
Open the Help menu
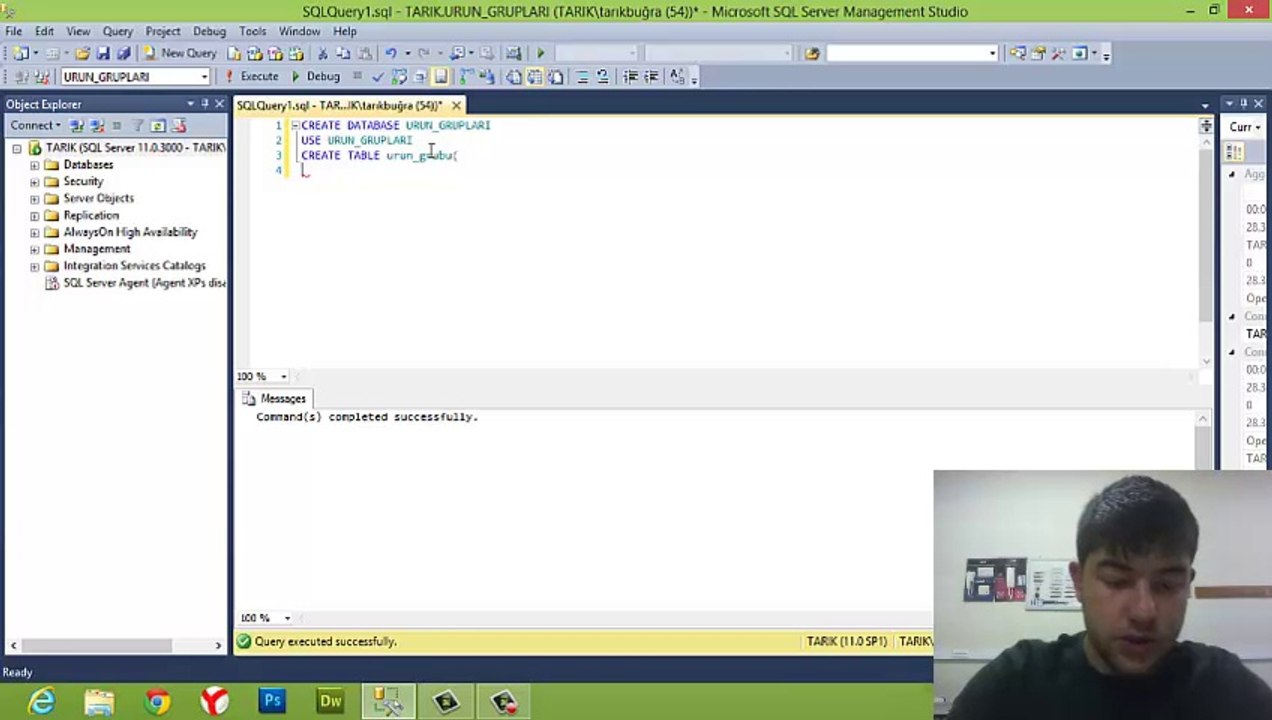pyautogui.click(x=345, y=31)
